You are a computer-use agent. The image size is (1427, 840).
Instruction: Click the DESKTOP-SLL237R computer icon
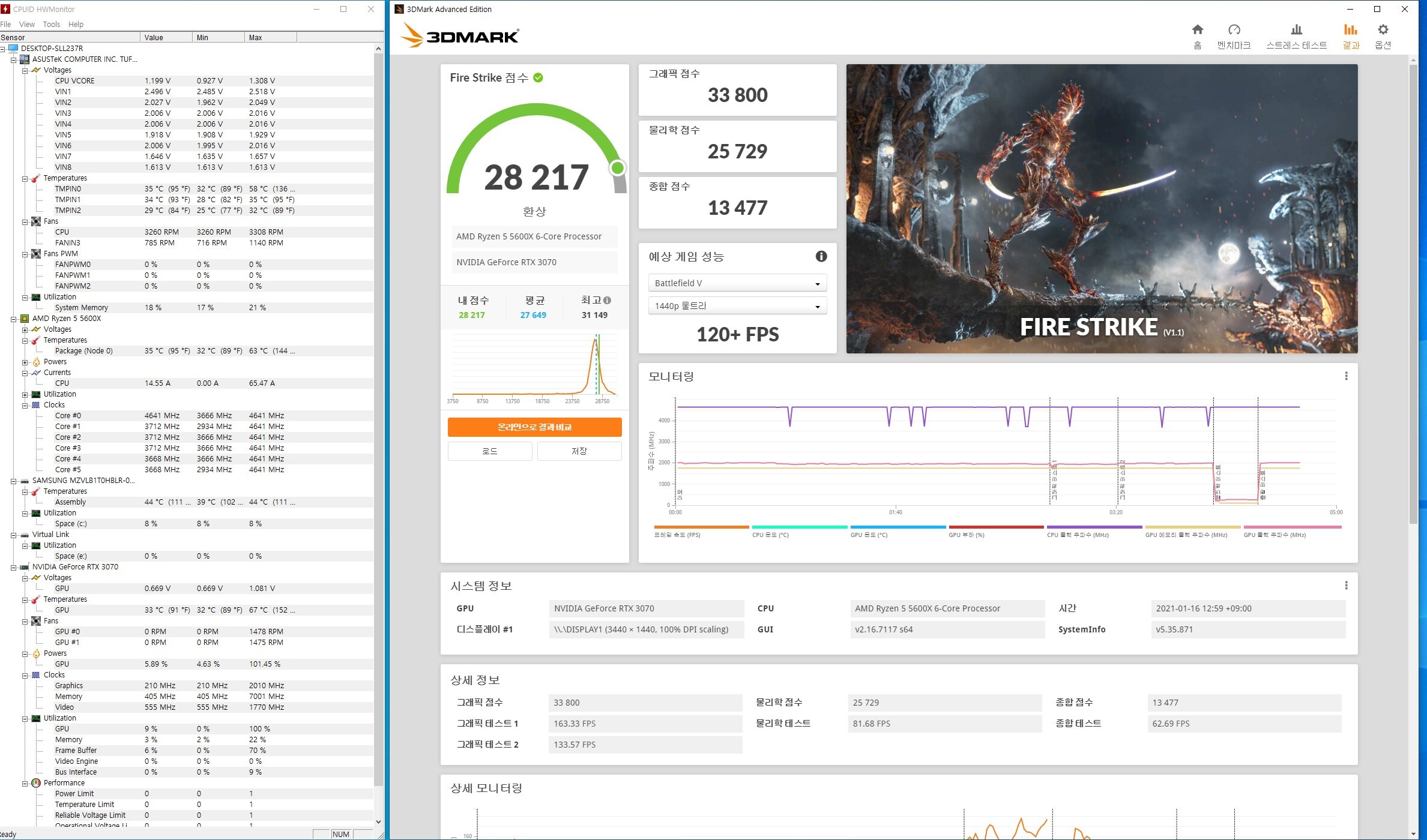tap(13, 49)
